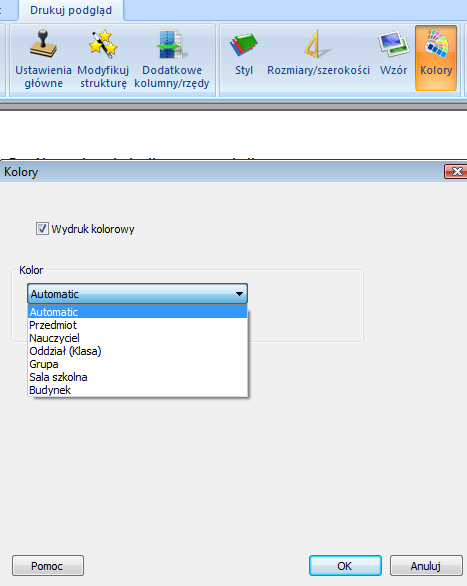The width and height of the screenshot is (467, 586).
Task: Click Modyfikuj strukturę stars icon
Action: tap(103, 44)
